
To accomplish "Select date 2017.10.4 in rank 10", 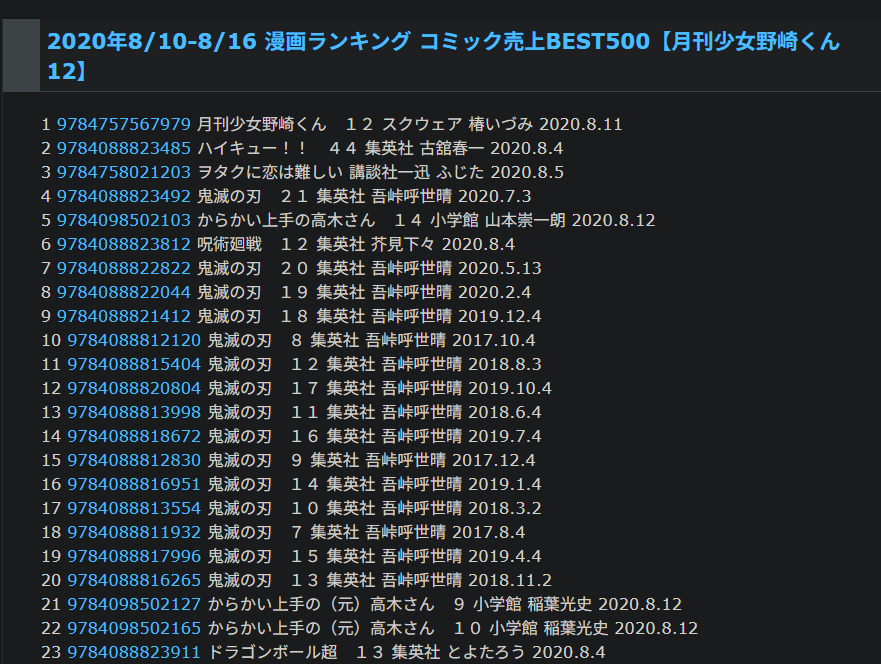I will pos(494,340).
